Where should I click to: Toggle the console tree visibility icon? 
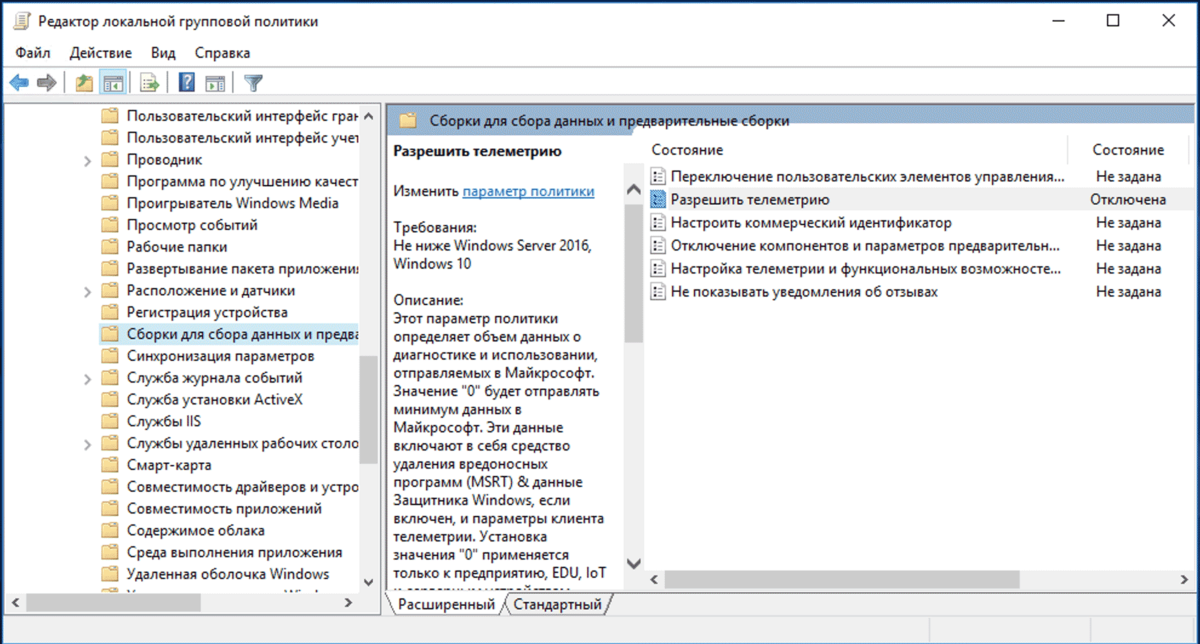[114, 82]
